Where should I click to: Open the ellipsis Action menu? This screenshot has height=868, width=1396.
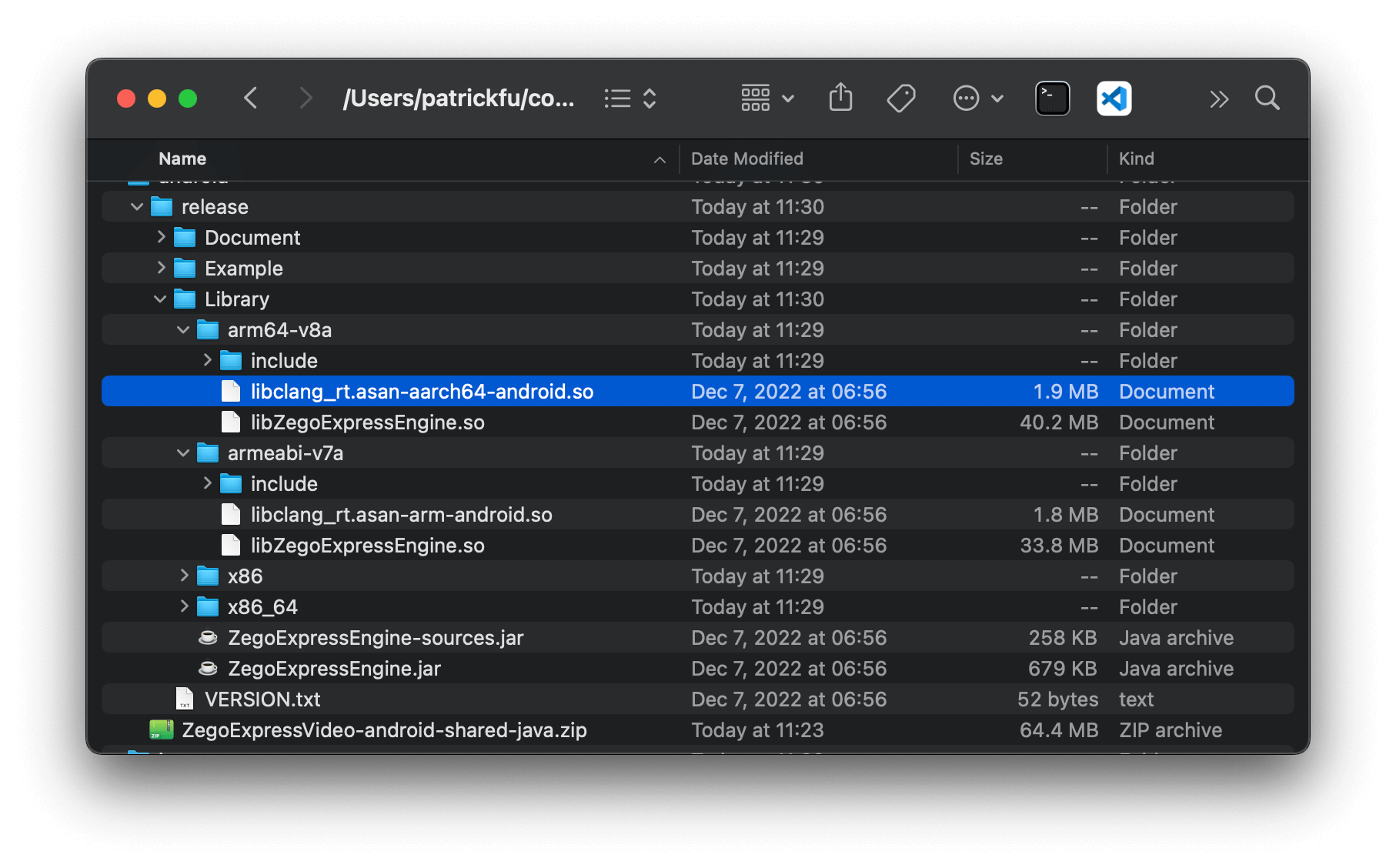tap(978, 98)
